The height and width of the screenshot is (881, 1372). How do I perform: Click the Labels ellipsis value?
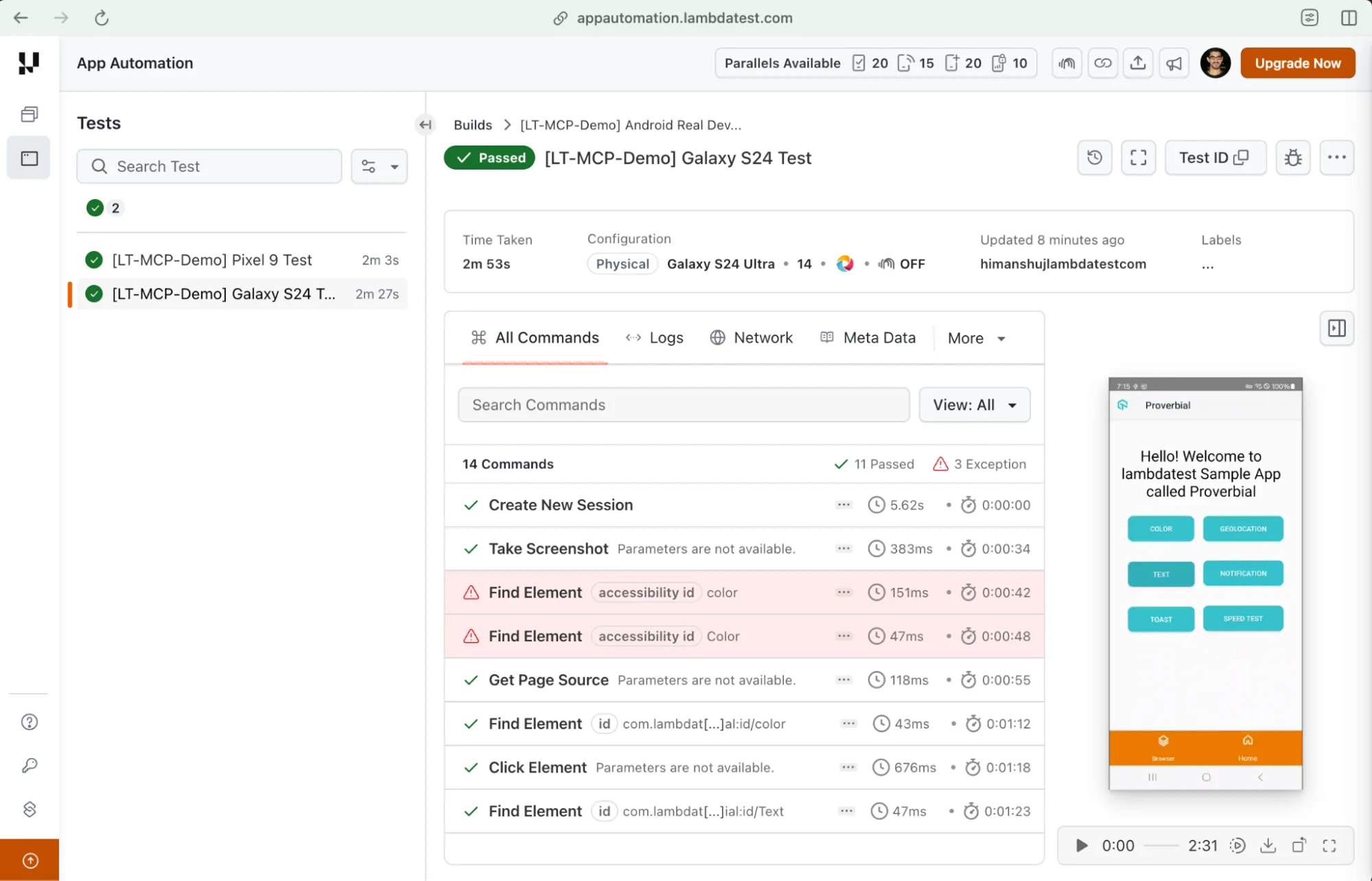pos(1207,266)
